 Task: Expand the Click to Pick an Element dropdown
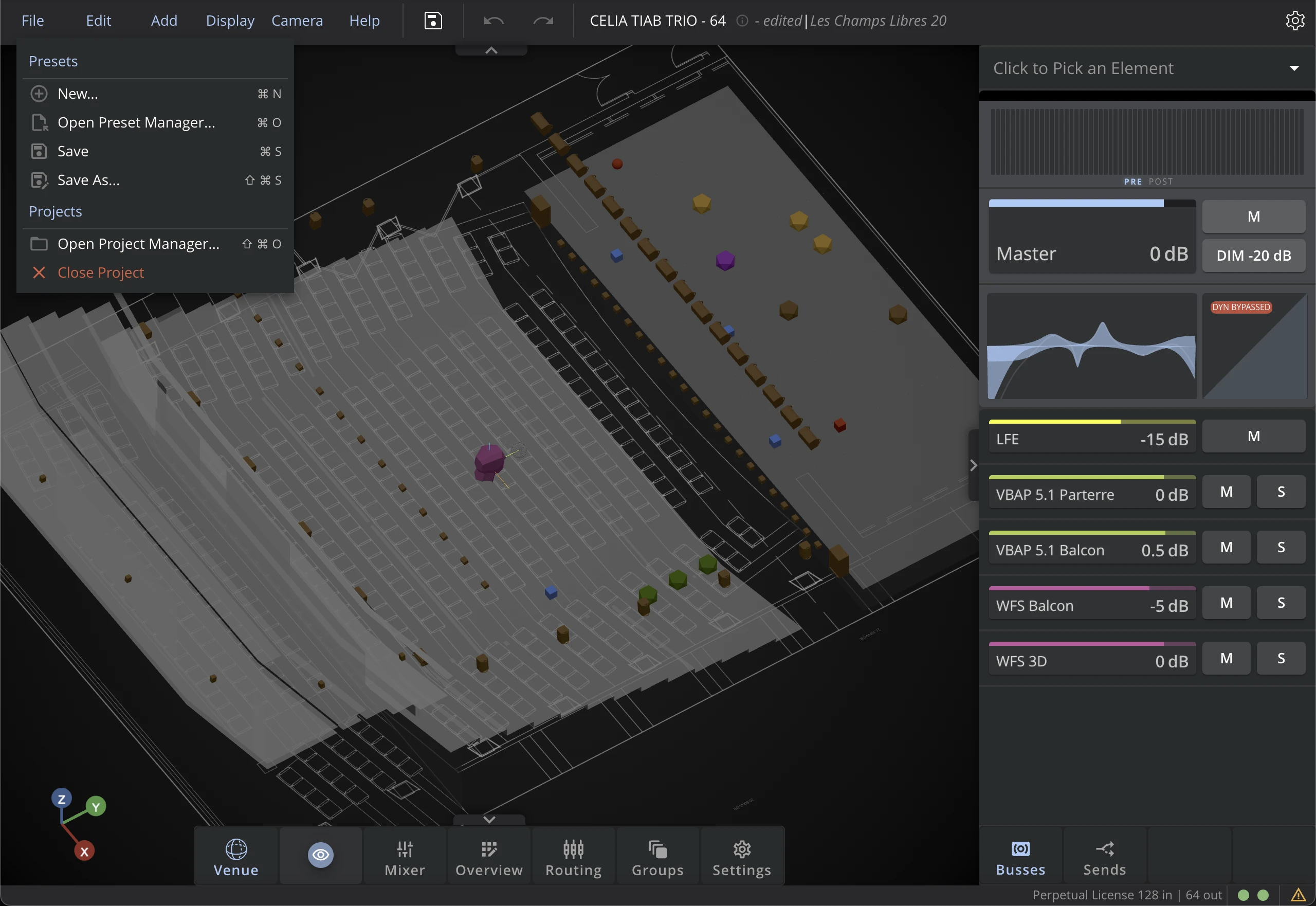coord(1294,68)
